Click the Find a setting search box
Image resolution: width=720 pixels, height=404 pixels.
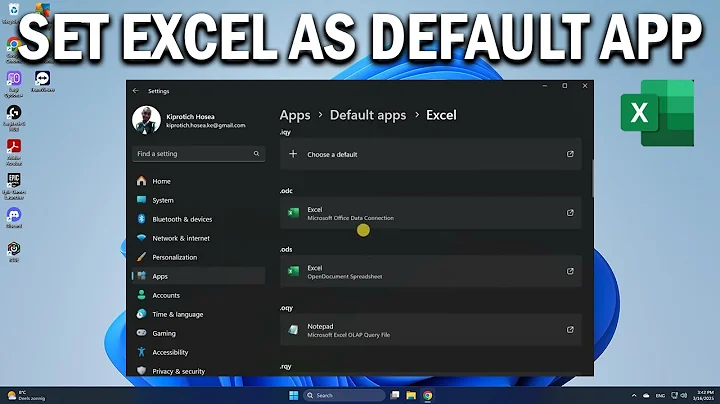coord(198,154)
